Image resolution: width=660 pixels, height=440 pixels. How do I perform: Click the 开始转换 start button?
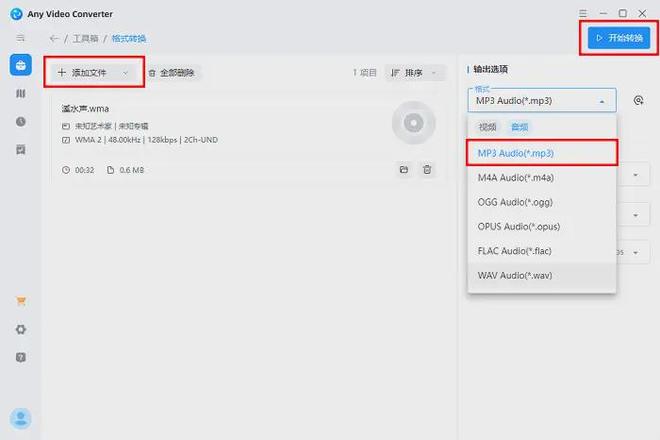coord(619,38)
